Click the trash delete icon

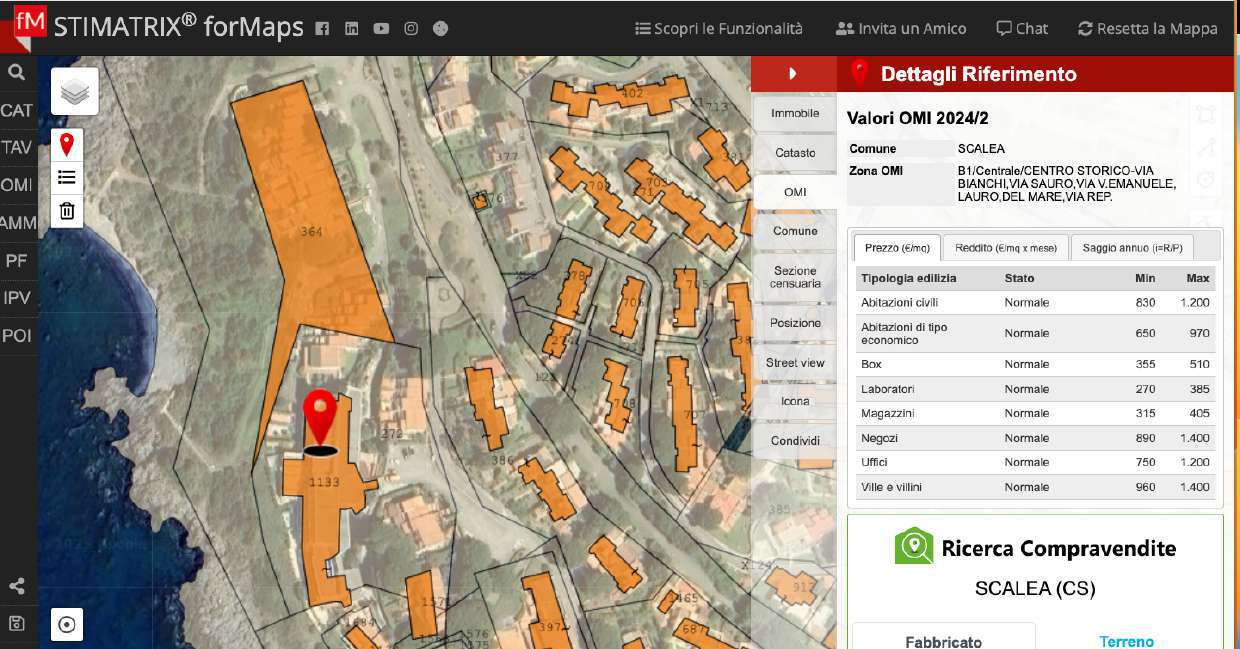pyautogui.click(x=67, y=210)
